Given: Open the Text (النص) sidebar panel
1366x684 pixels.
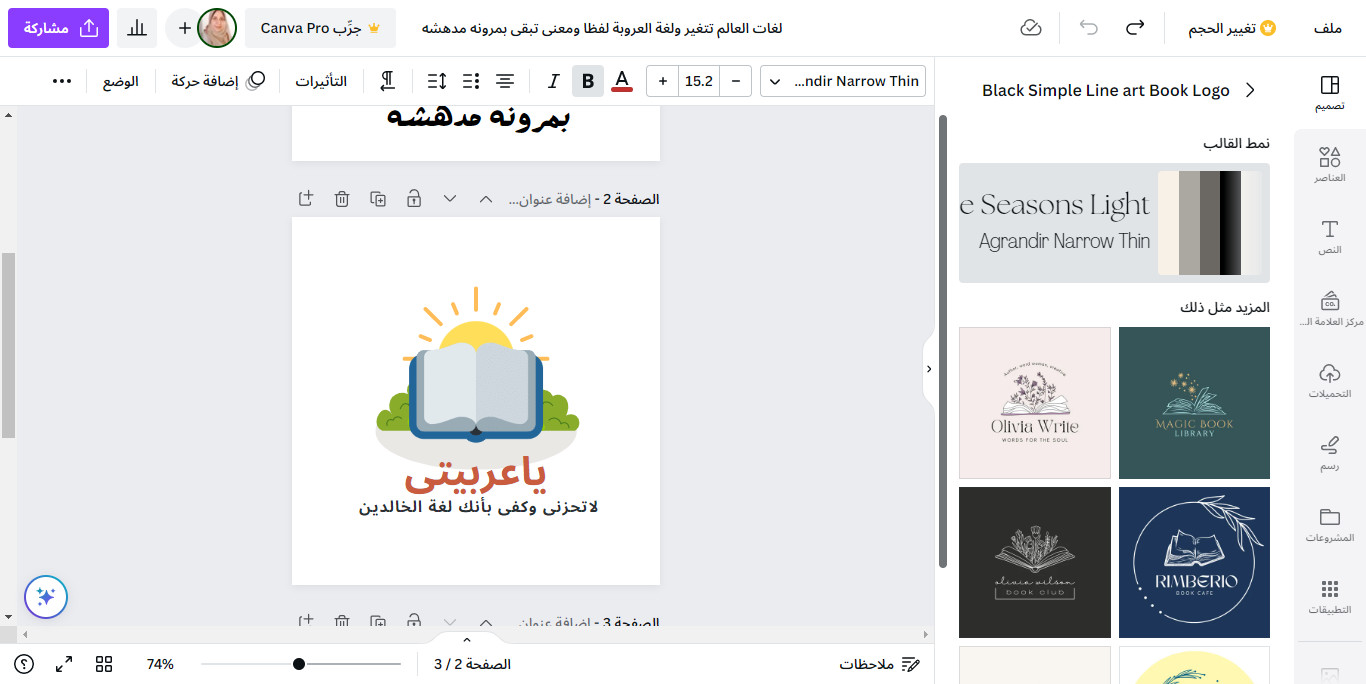Looking at the screenshot, I should [1329, 237].
